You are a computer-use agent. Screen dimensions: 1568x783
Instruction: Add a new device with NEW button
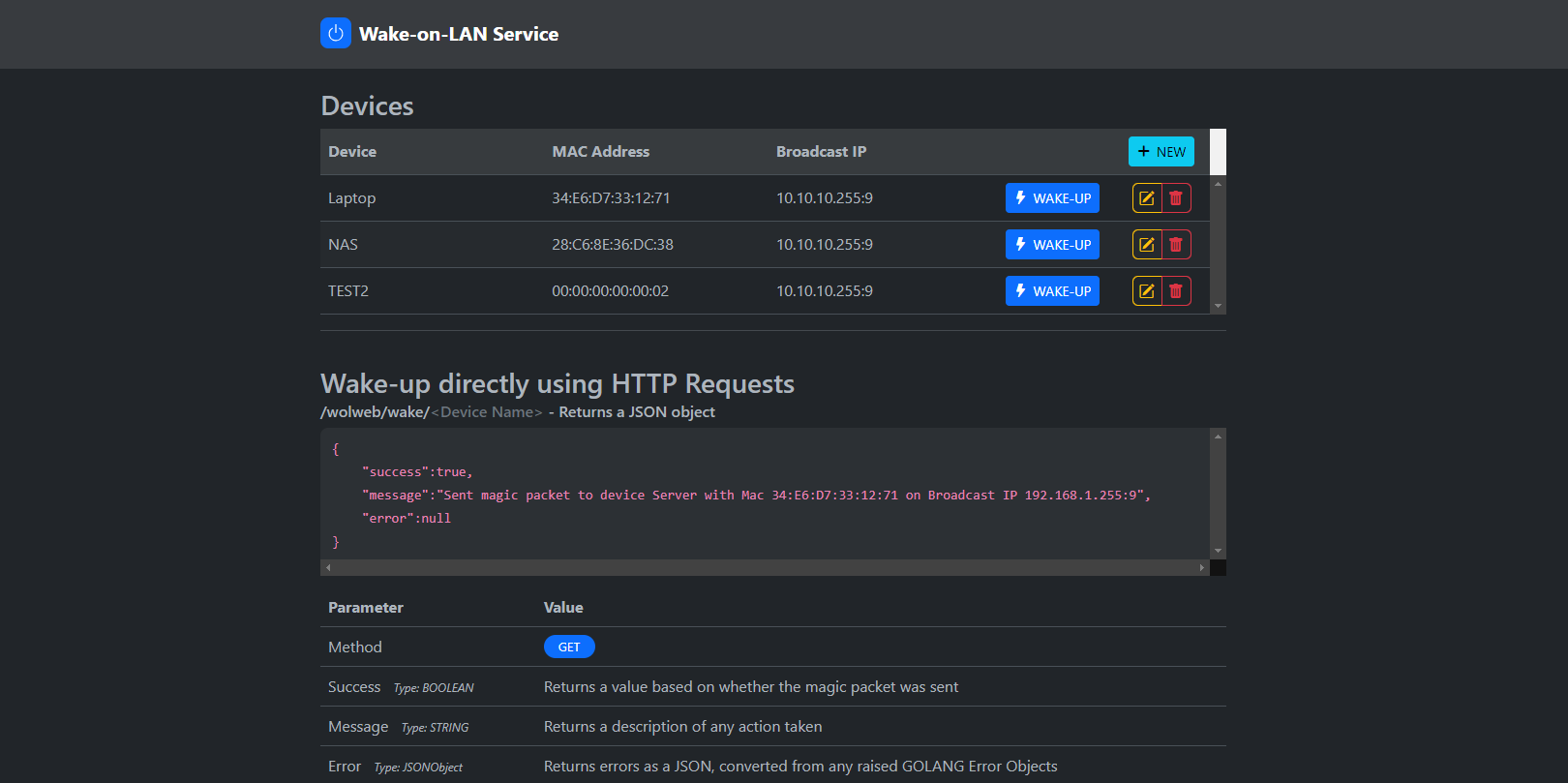1161,152
